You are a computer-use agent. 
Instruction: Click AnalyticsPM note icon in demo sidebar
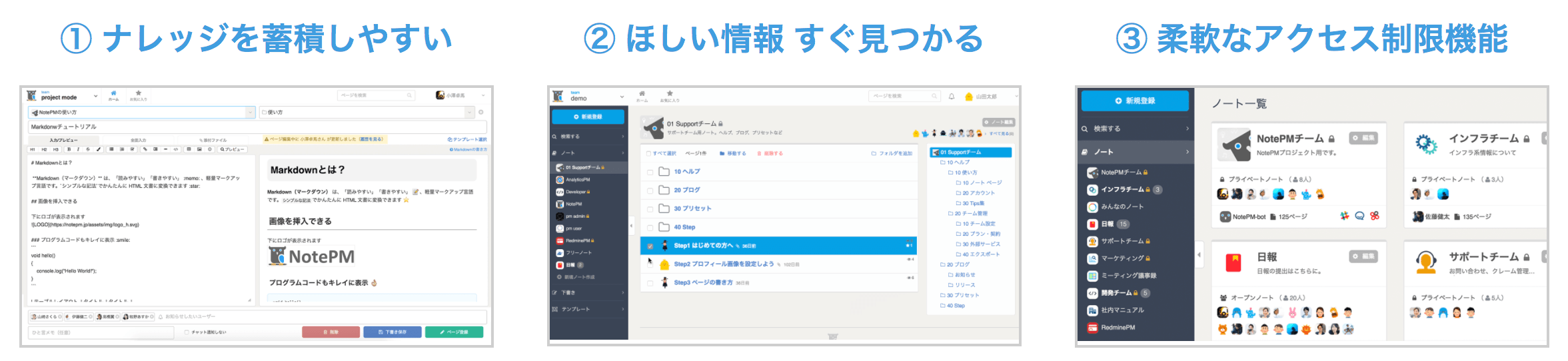560,180
